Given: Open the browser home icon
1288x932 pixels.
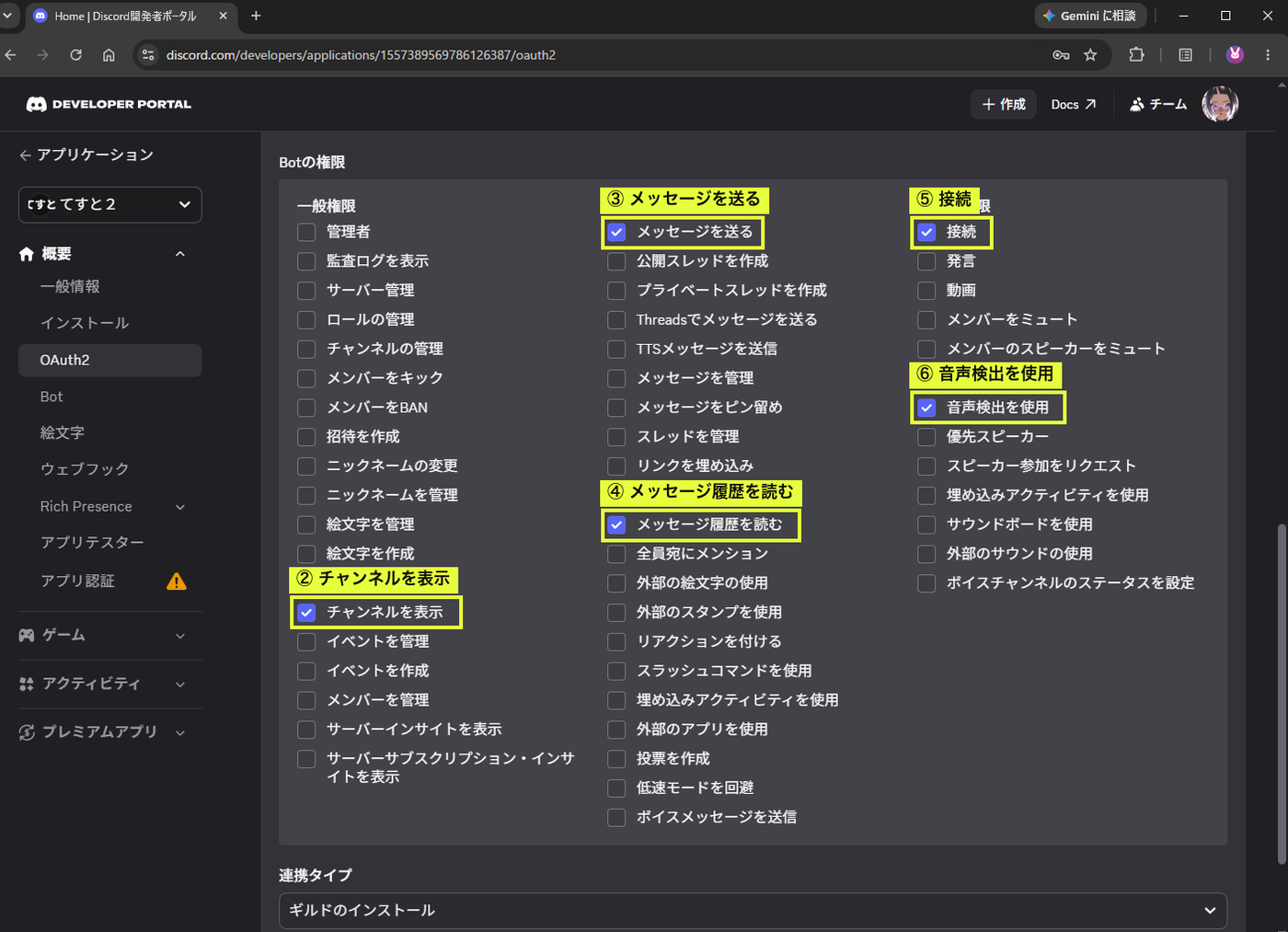Looking at the screenshot, I should (109, 55).
